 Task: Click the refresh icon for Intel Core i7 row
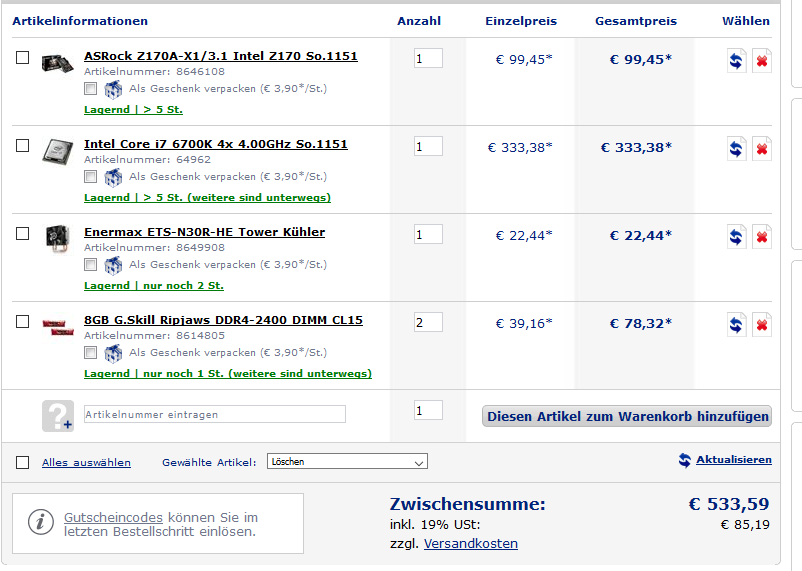click(x=736, y=149)
